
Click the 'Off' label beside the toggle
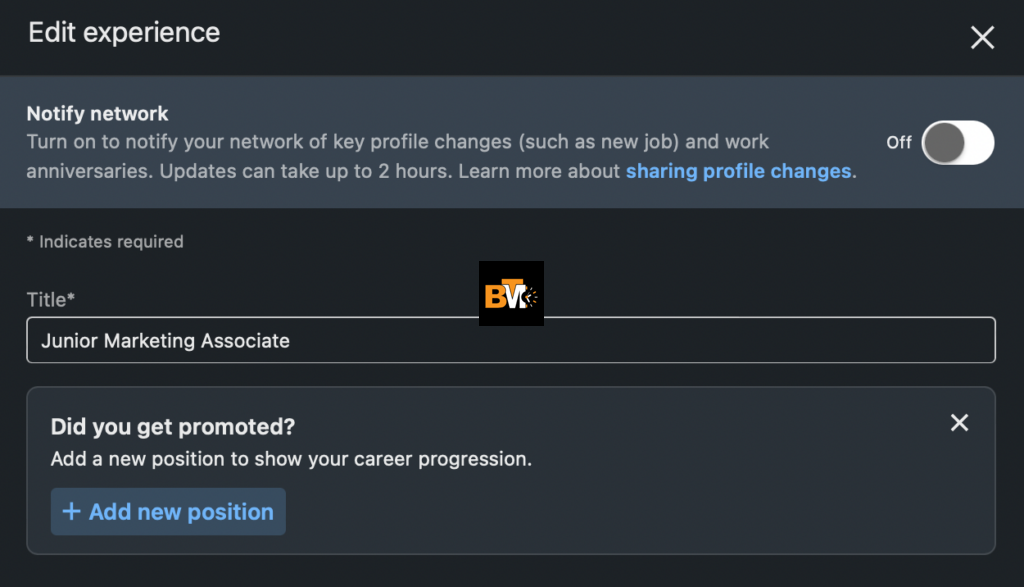pyautogui.click(x=899, y=143)
